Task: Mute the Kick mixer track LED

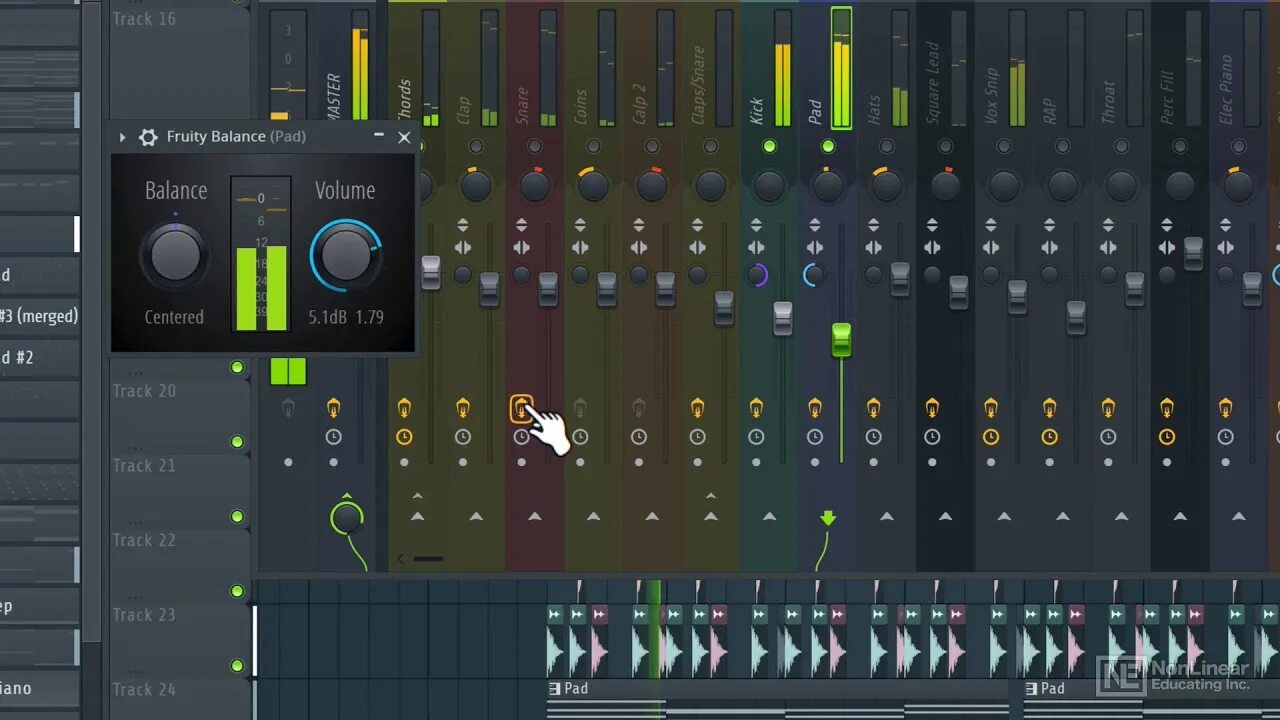Action: [x=769, y=147]
